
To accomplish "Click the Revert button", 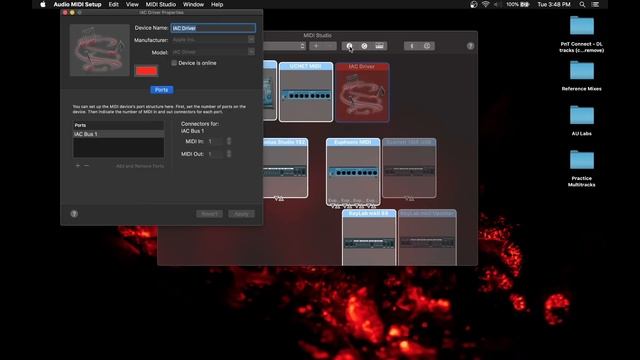I will 209,214.
